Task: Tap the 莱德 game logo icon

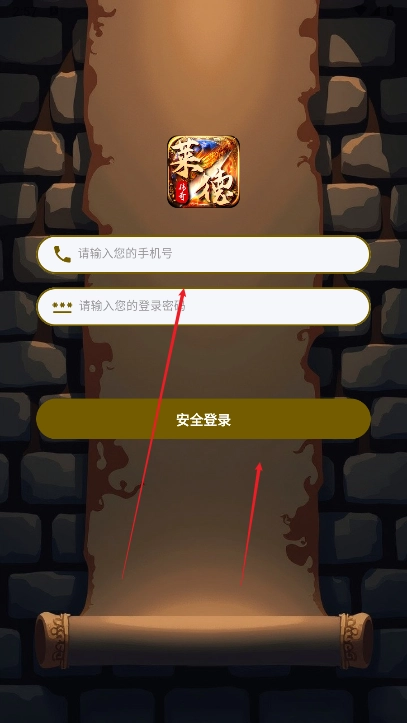Action: click(x=203, y=172)
